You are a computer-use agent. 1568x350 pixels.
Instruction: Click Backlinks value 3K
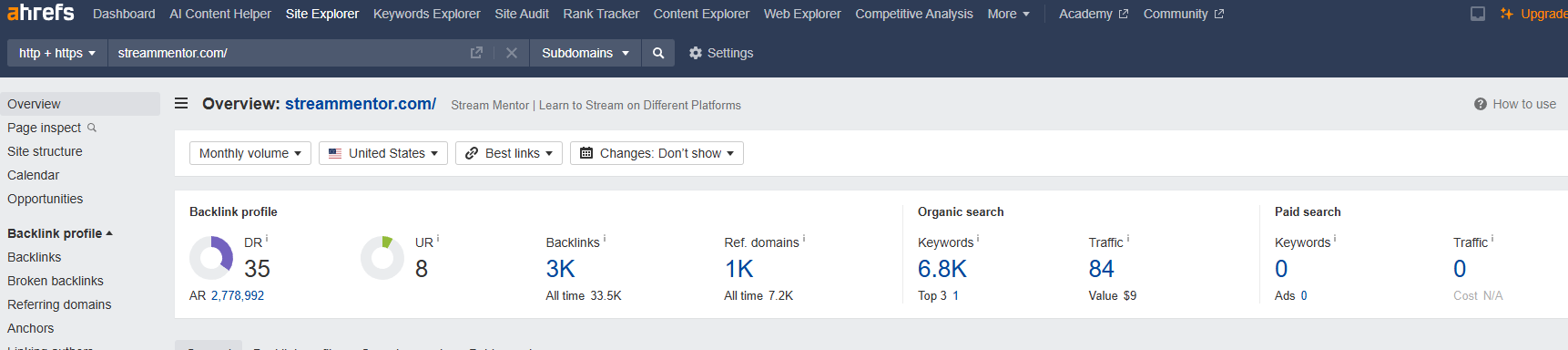coord(561,269)
